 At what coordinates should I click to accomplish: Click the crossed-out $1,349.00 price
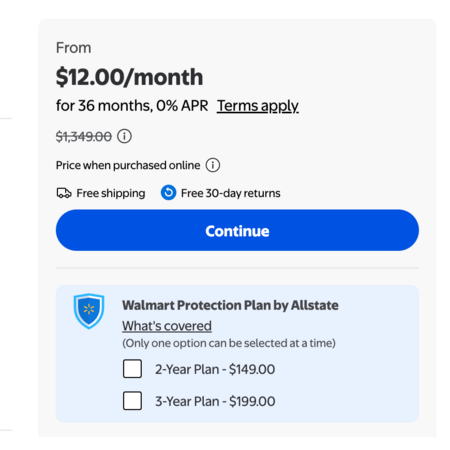tap(84, 136)
